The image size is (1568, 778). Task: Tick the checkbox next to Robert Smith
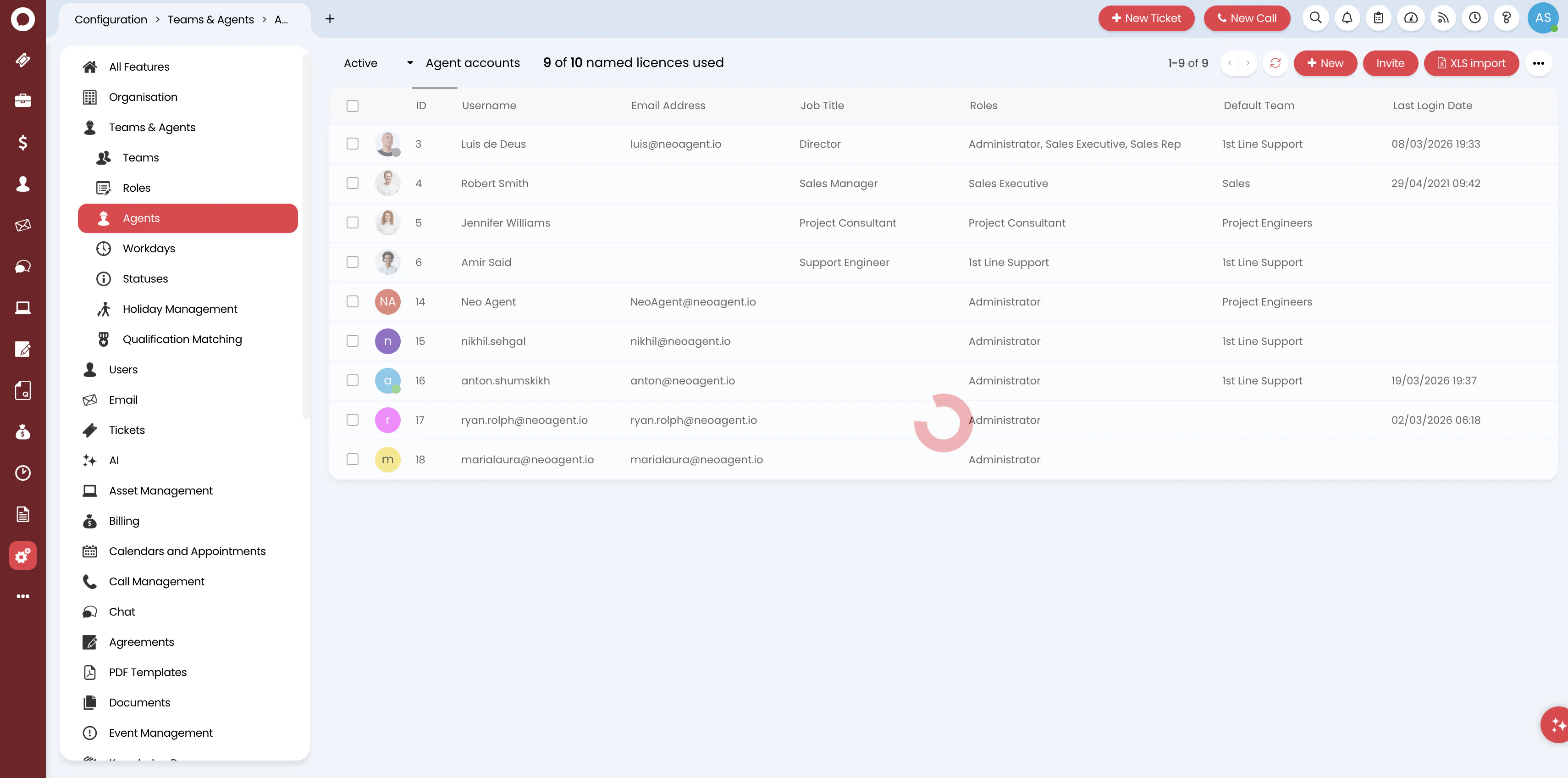pos(353,183)
